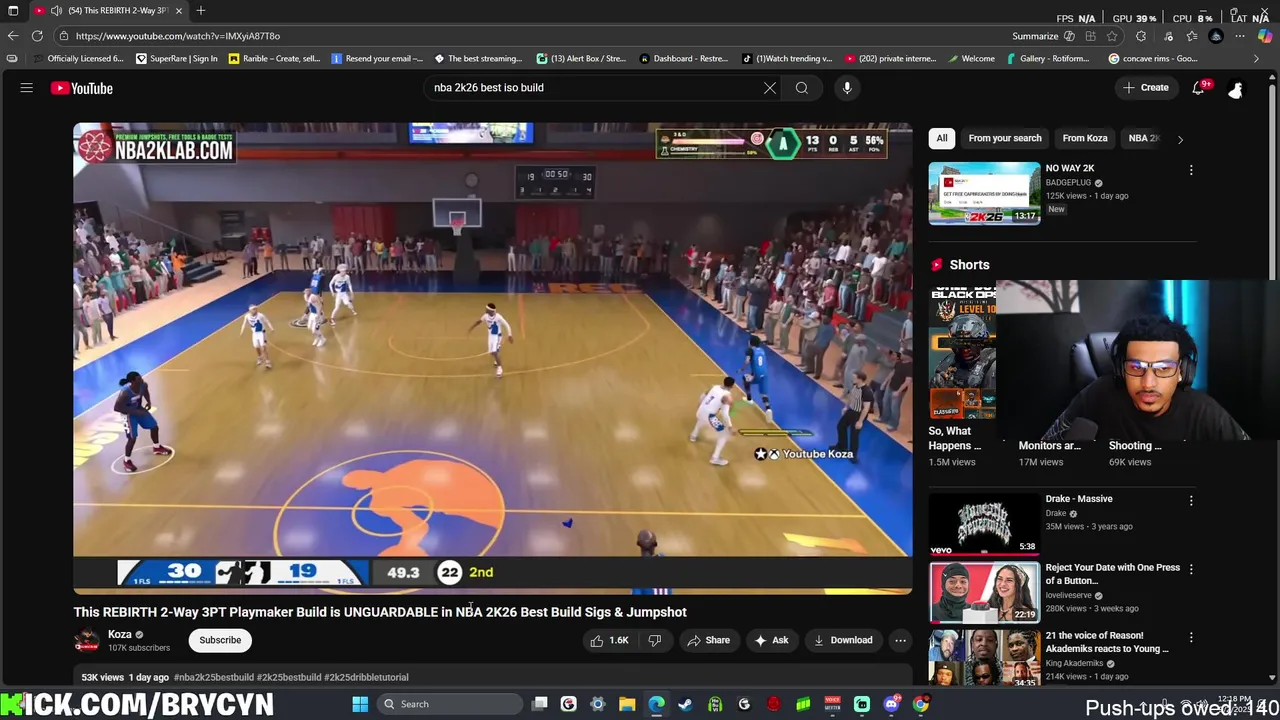Open Koza channel avatar
Screen dimensions: 1280x720
click(x=87, y=640)
